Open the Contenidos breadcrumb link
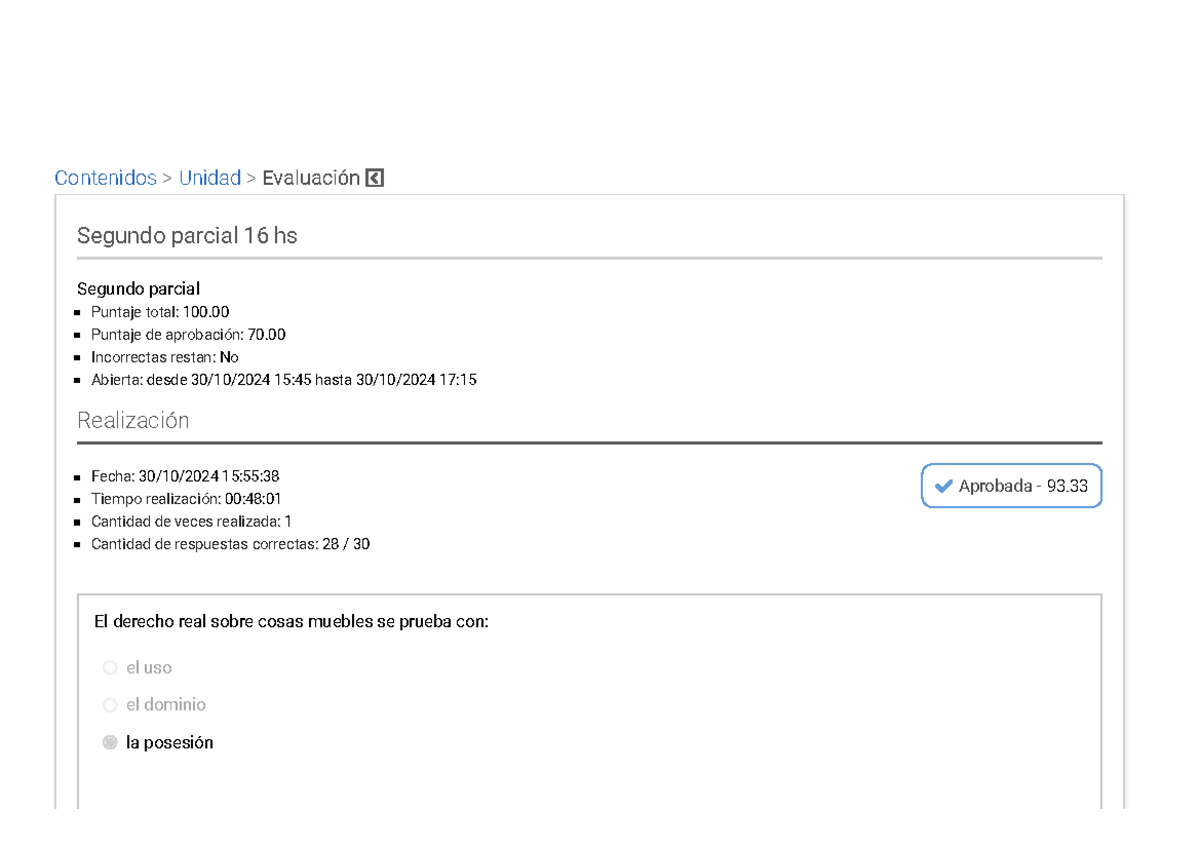The height and width of the screenshot is (848, 1200). [105, 178]
